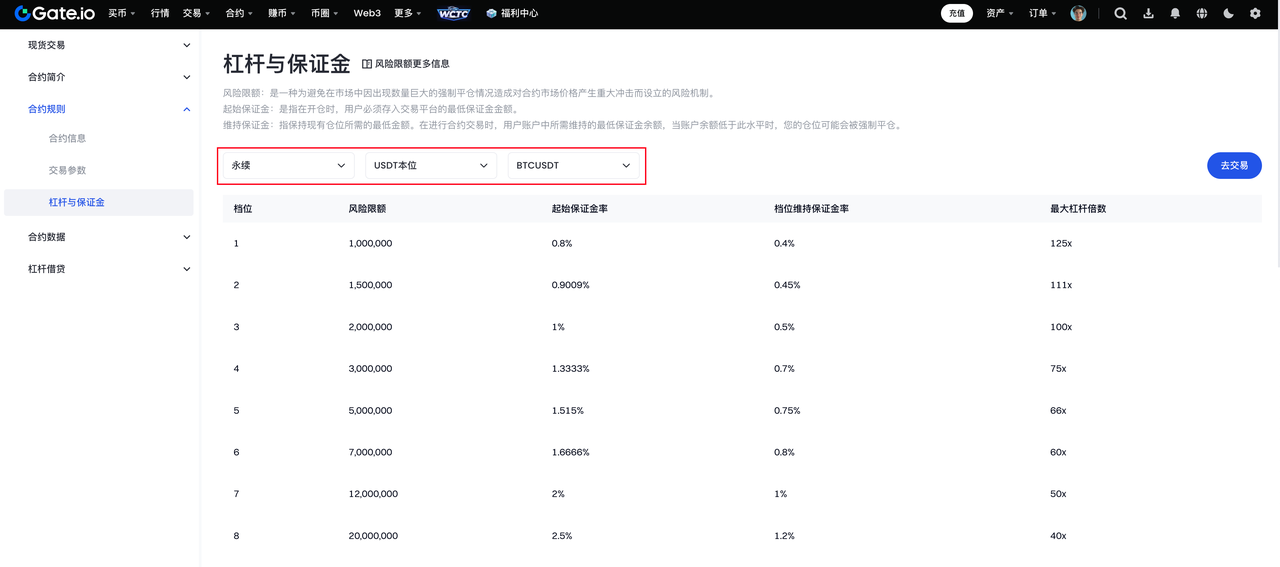Open the search magnifier icon
1280x567 pixels.
(x=1120, y=14)
